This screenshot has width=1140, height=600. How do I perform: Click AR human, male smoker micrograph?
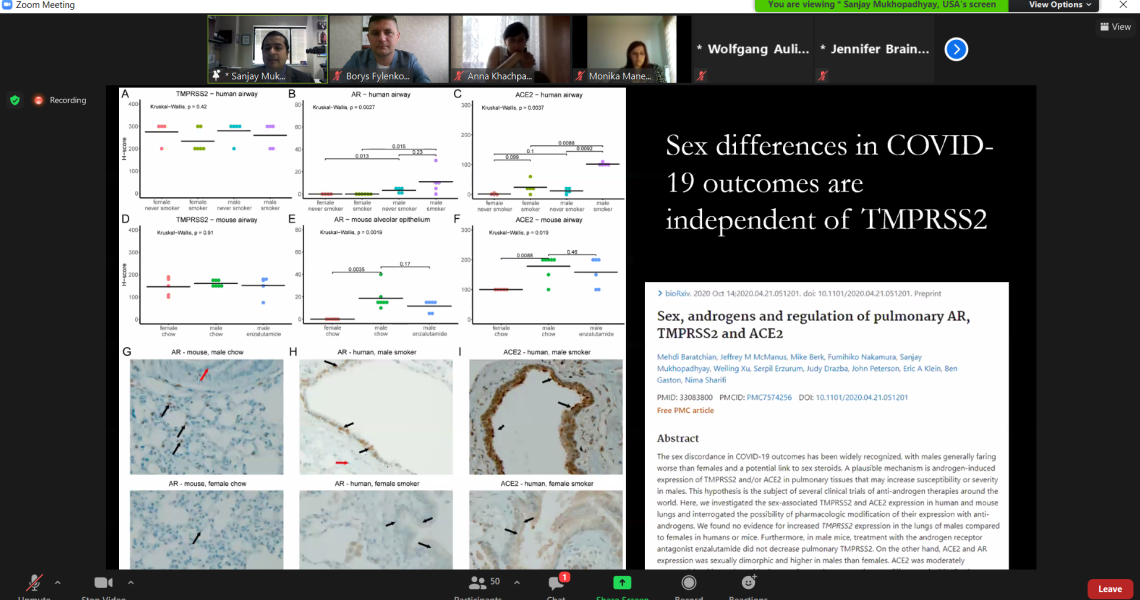click(x=376, y=417)
